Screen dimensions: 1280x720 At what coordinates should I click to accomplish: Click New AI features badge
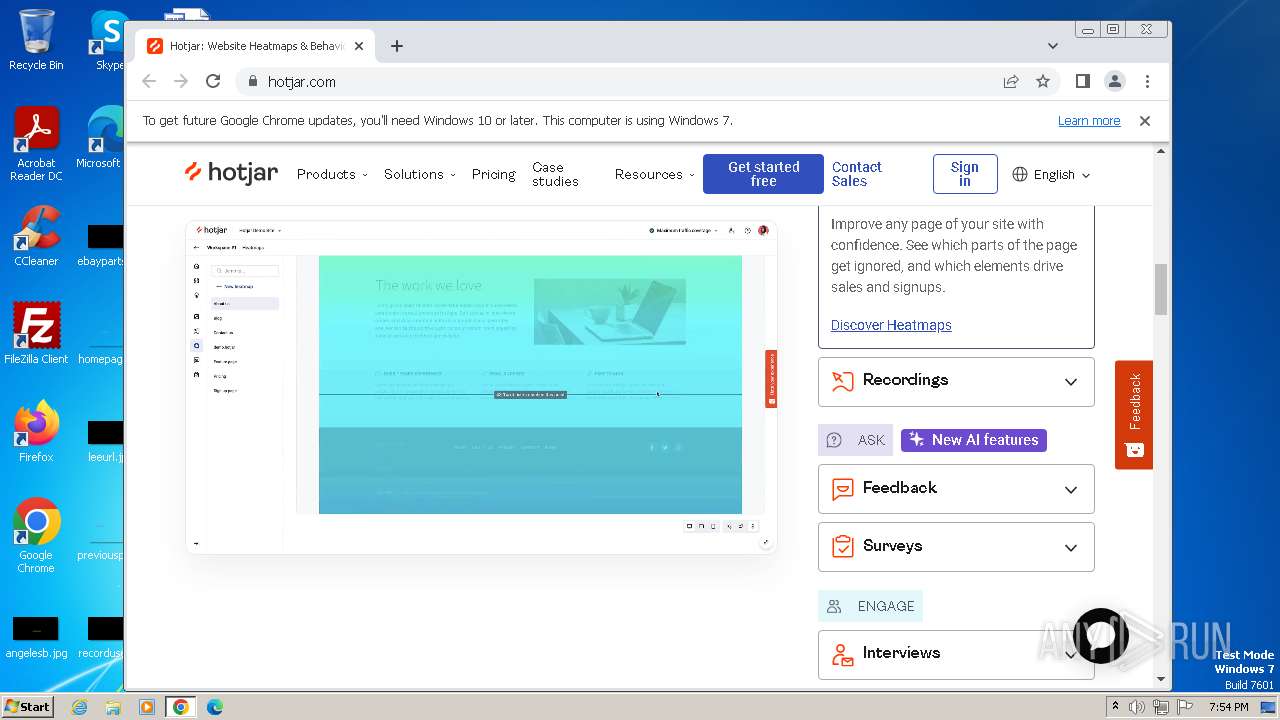tap(974, 440)
